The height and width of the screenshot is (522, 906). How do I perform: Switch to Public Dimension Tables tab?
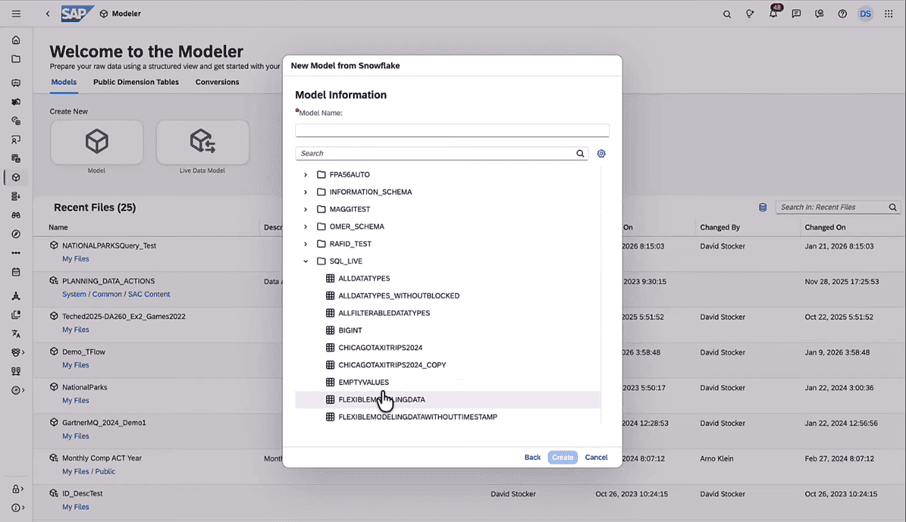(136, 82)
